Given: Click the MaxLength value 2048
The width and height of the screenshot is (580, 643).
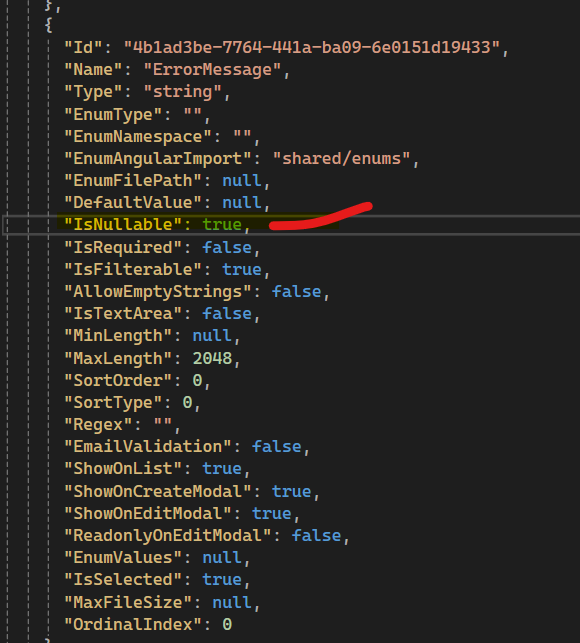Looking at the screenshot, I should [212, 359].
